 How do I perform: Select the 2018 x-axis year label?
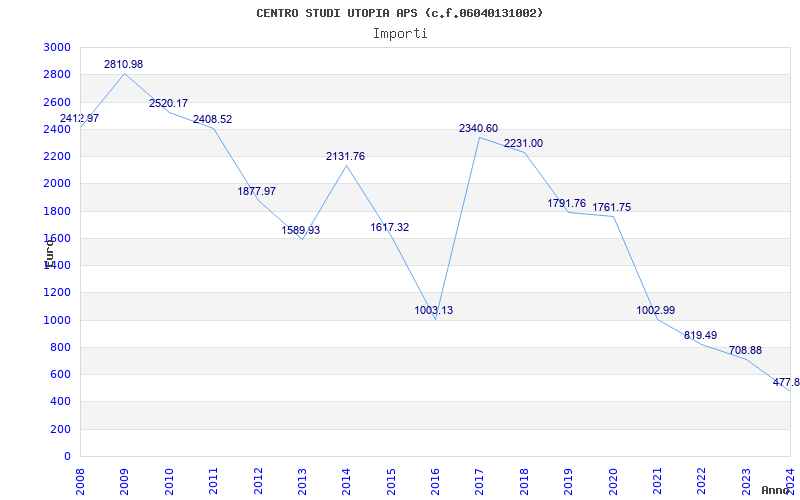(524, 481)
